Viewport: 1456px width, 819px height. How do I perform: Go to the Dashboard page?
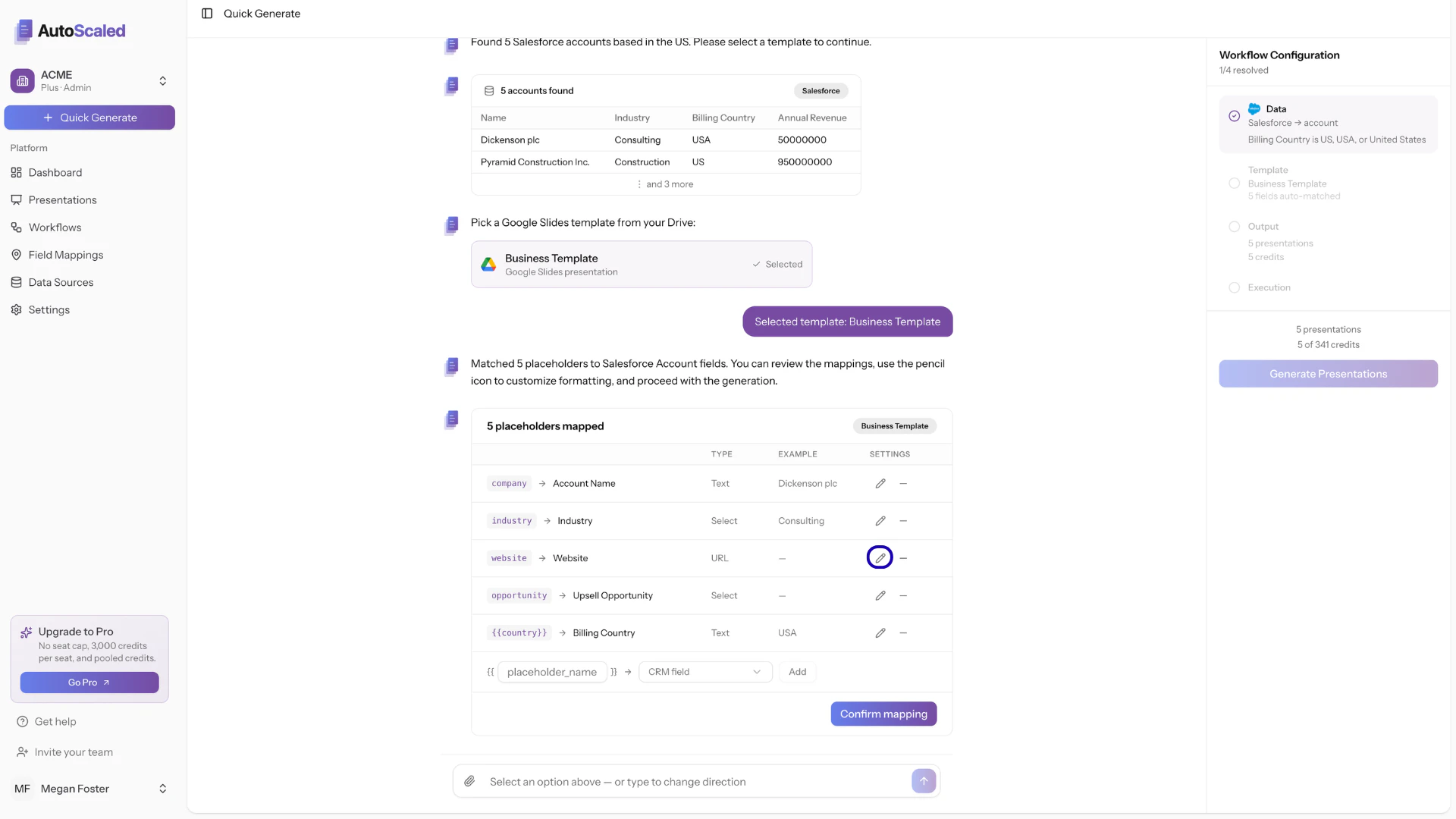55,172
